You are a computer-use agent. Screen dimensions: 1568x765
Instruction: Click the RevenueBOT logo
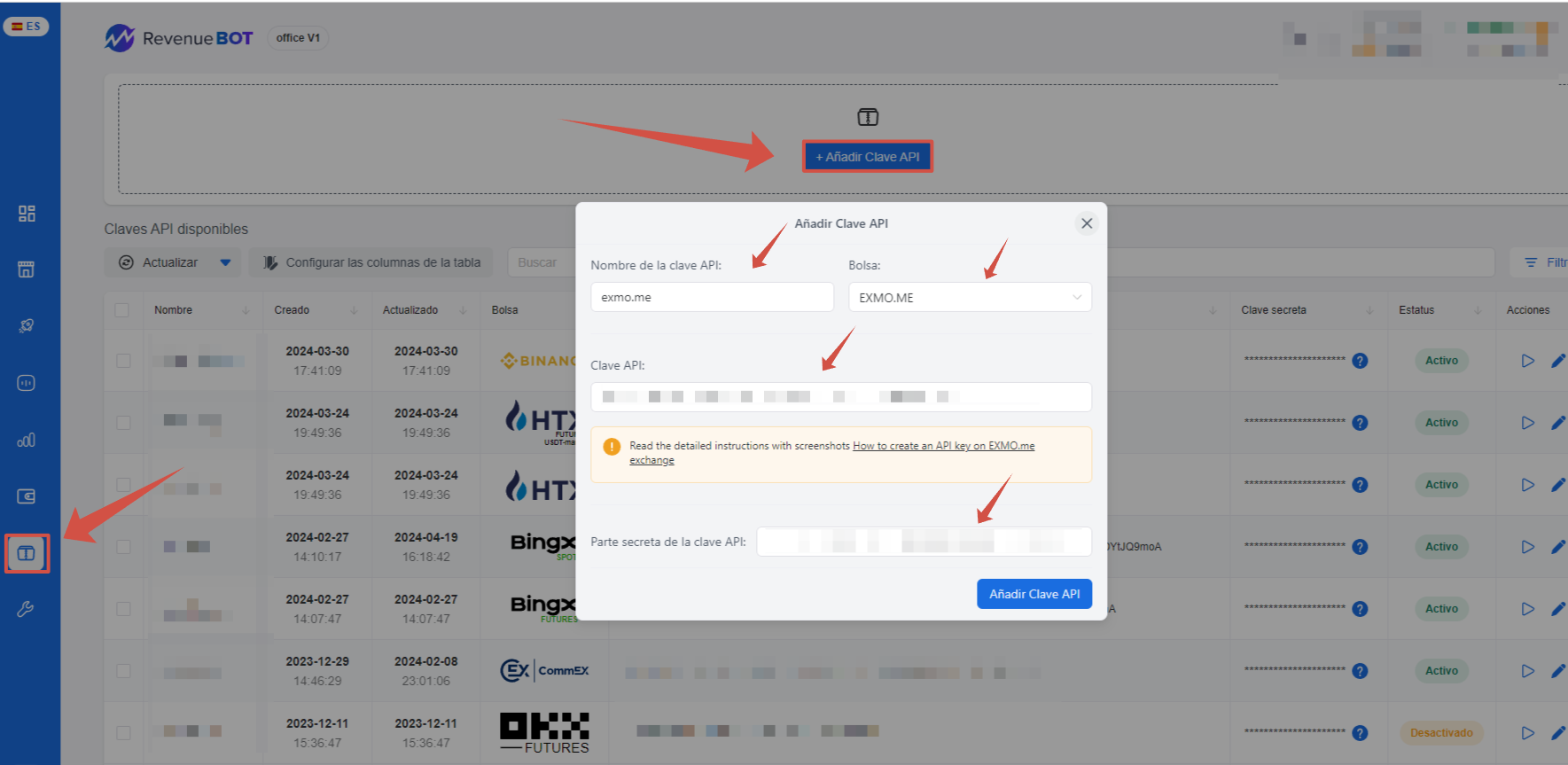pyautogui.click(x=179, y=38)
